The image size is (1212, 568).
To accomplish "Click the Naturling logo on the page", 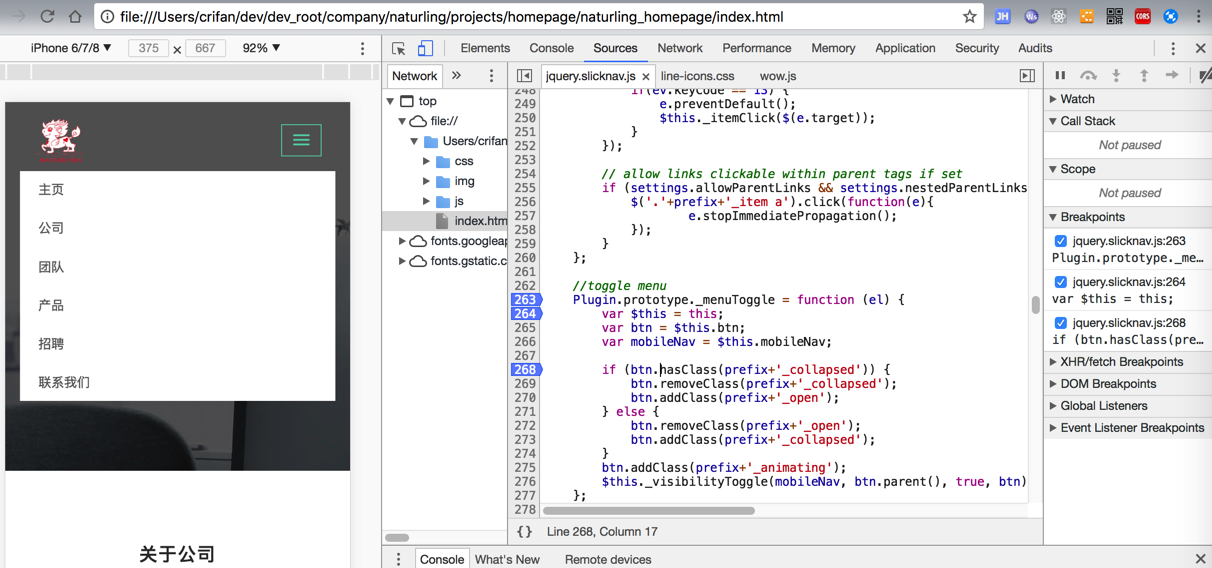I will click(61, 141).
